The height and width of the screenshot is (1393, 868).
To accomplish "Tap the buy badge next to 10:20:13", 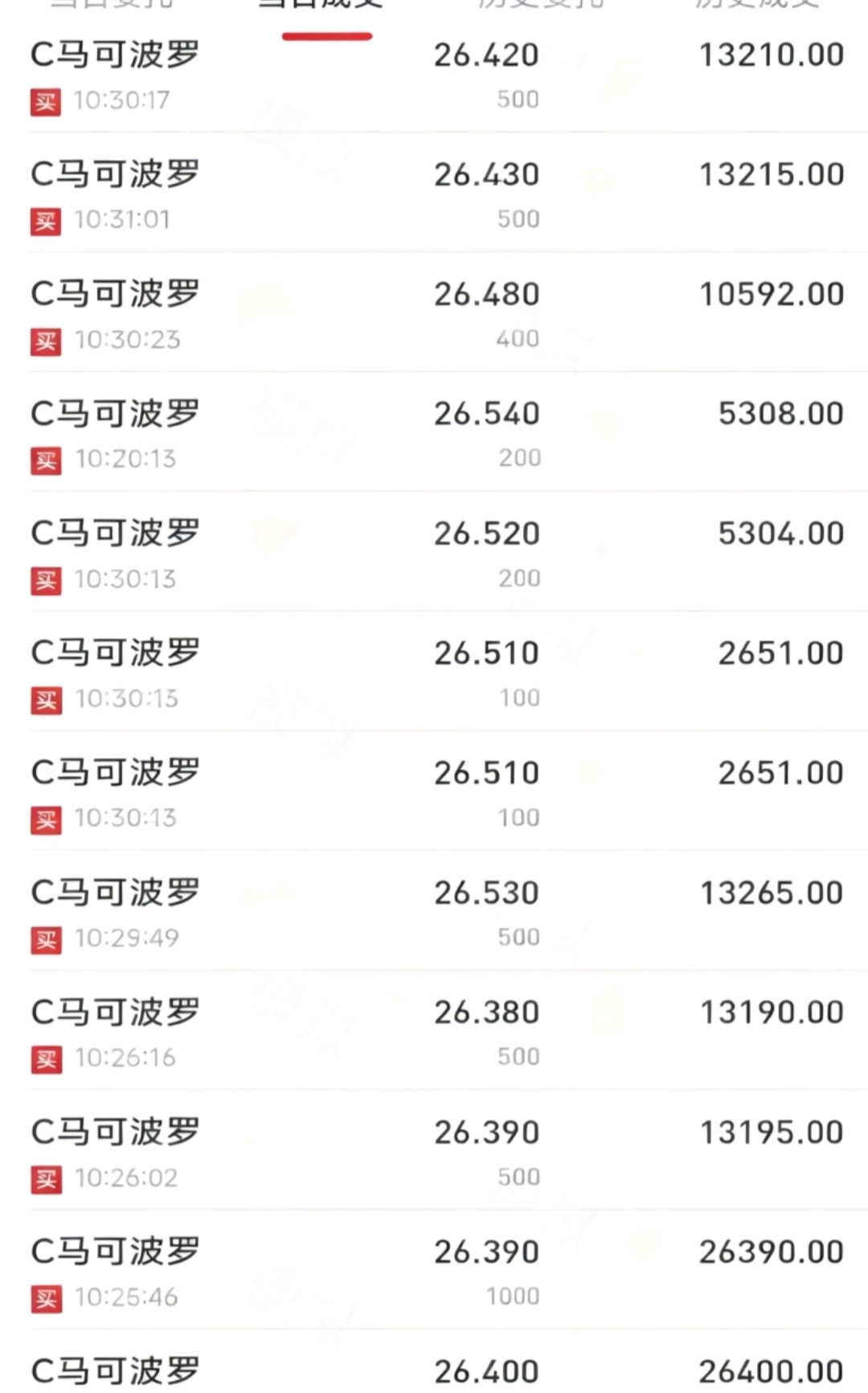I will 46,461.
